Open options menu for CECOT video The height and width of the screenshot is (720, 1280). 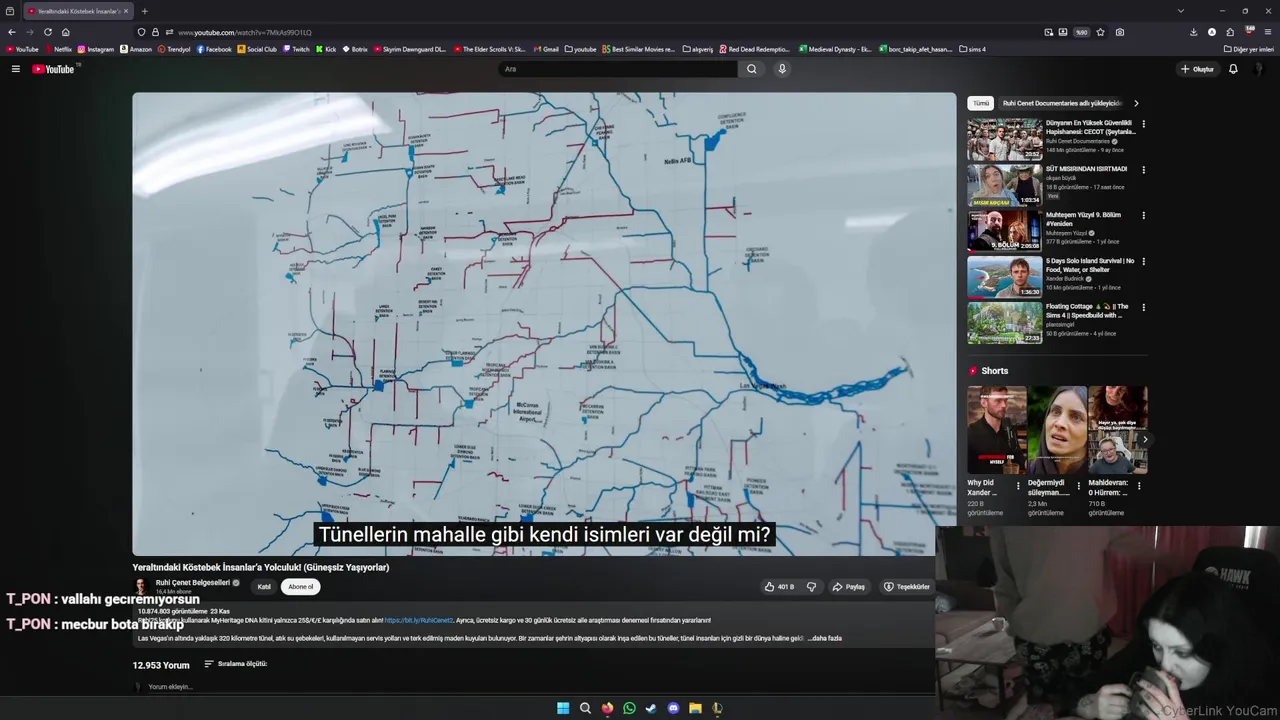[1144, 124]
